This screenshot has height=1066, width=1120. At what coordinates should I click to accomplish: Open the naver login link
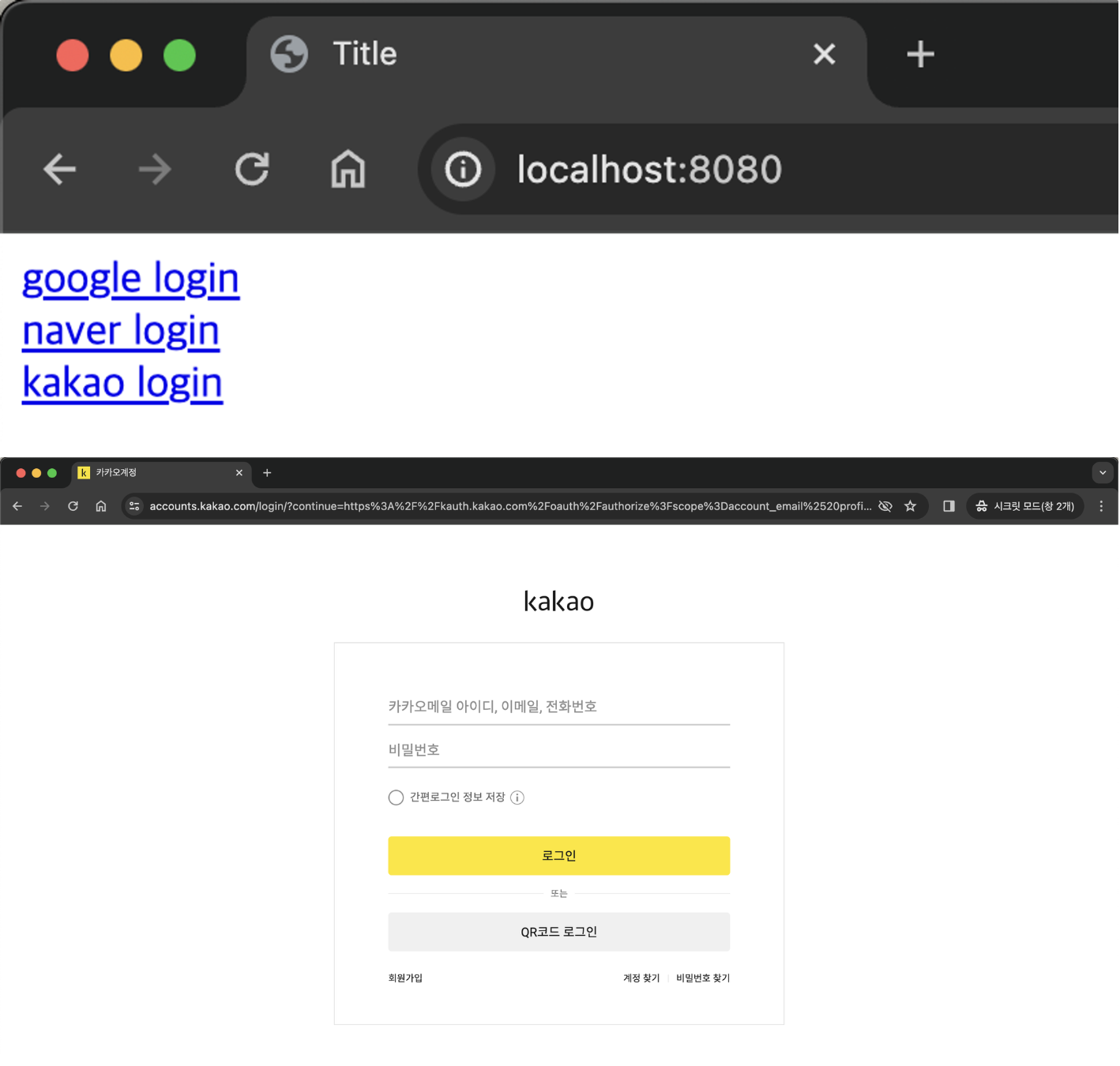(121, 331)
